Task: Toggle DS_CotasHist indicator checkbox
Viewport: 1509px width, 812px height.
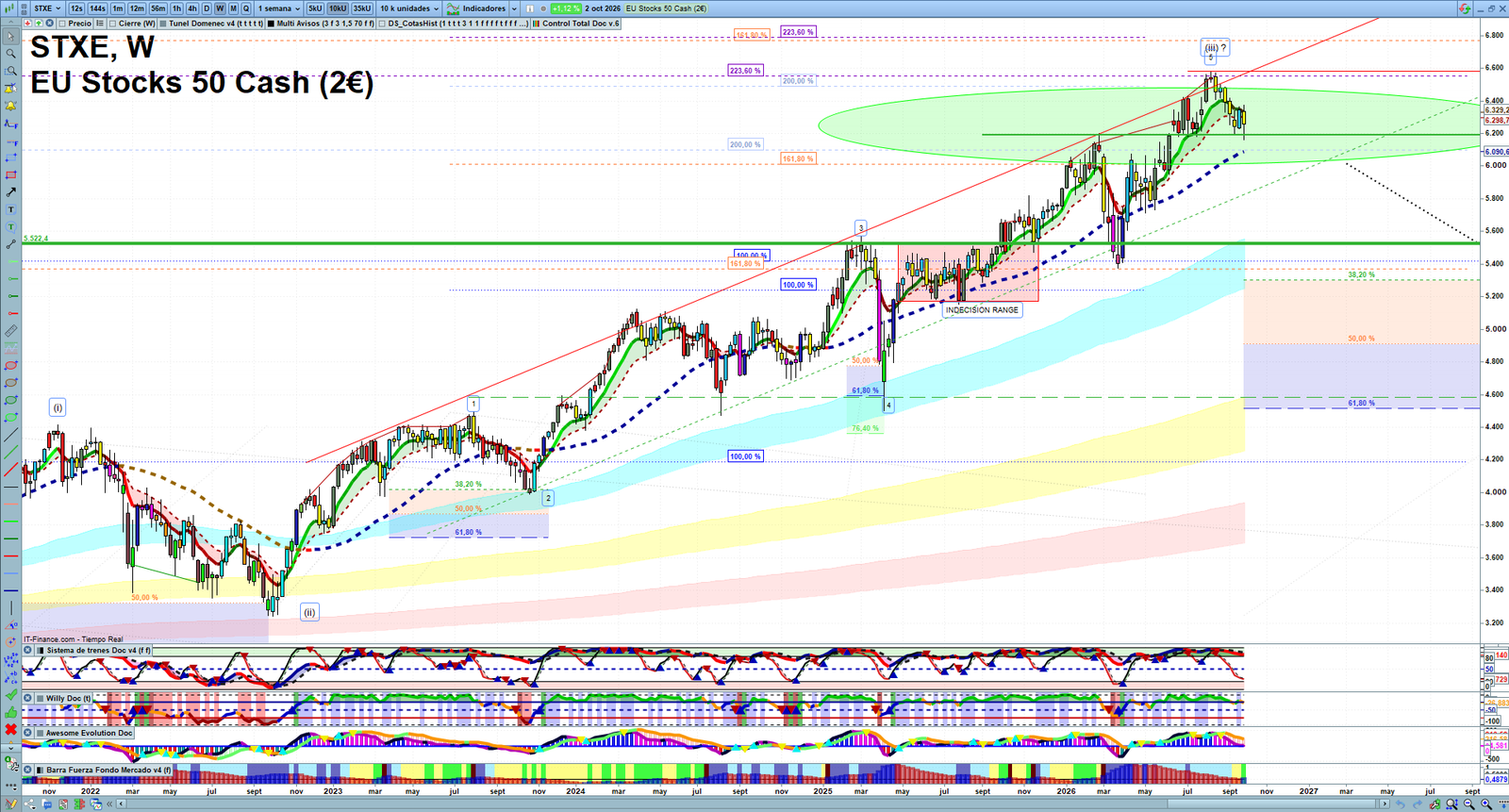Action: pyautogui.click(x=382, y=24)
